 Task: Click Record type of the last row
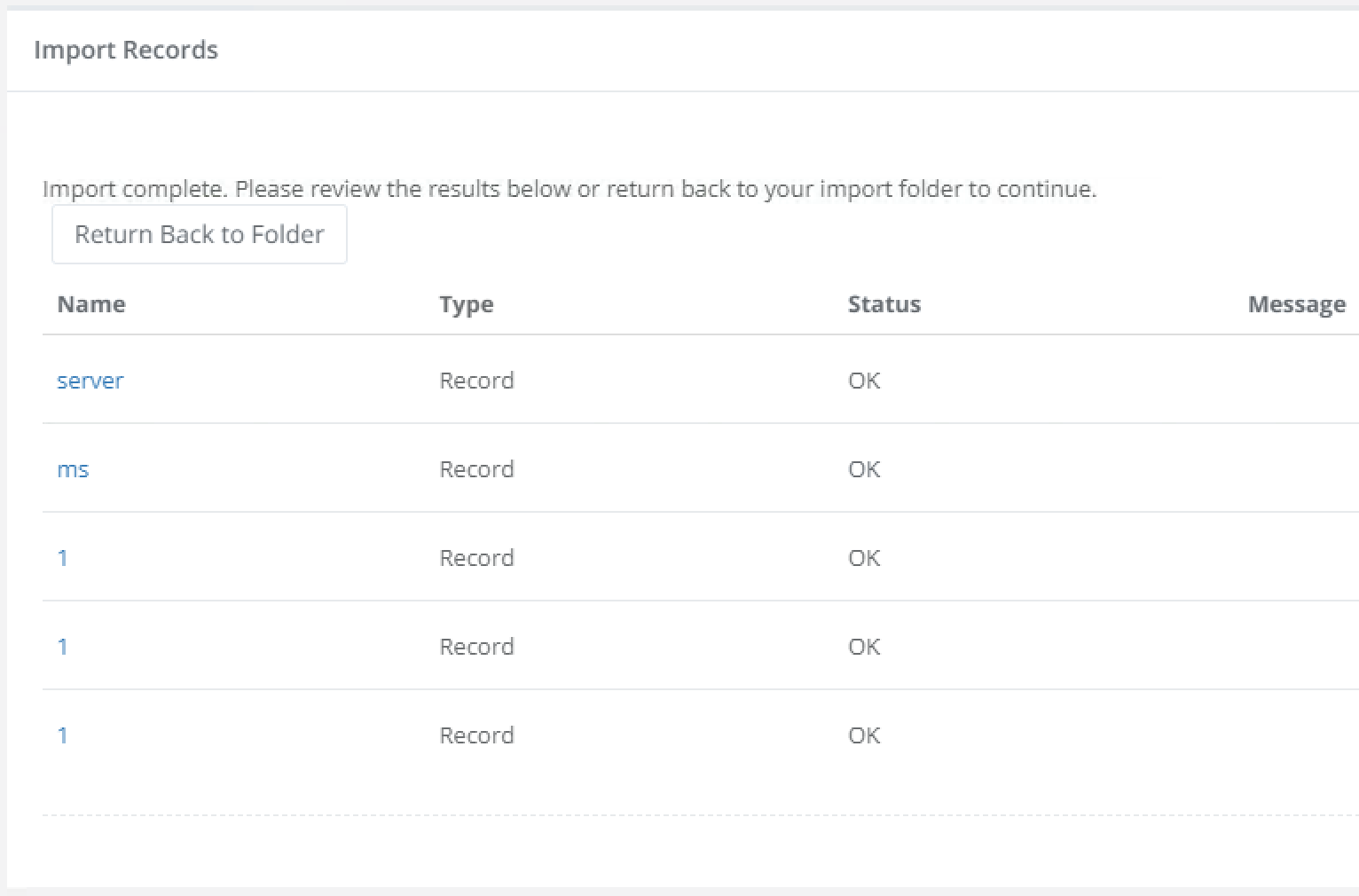(x=476, y=735)
